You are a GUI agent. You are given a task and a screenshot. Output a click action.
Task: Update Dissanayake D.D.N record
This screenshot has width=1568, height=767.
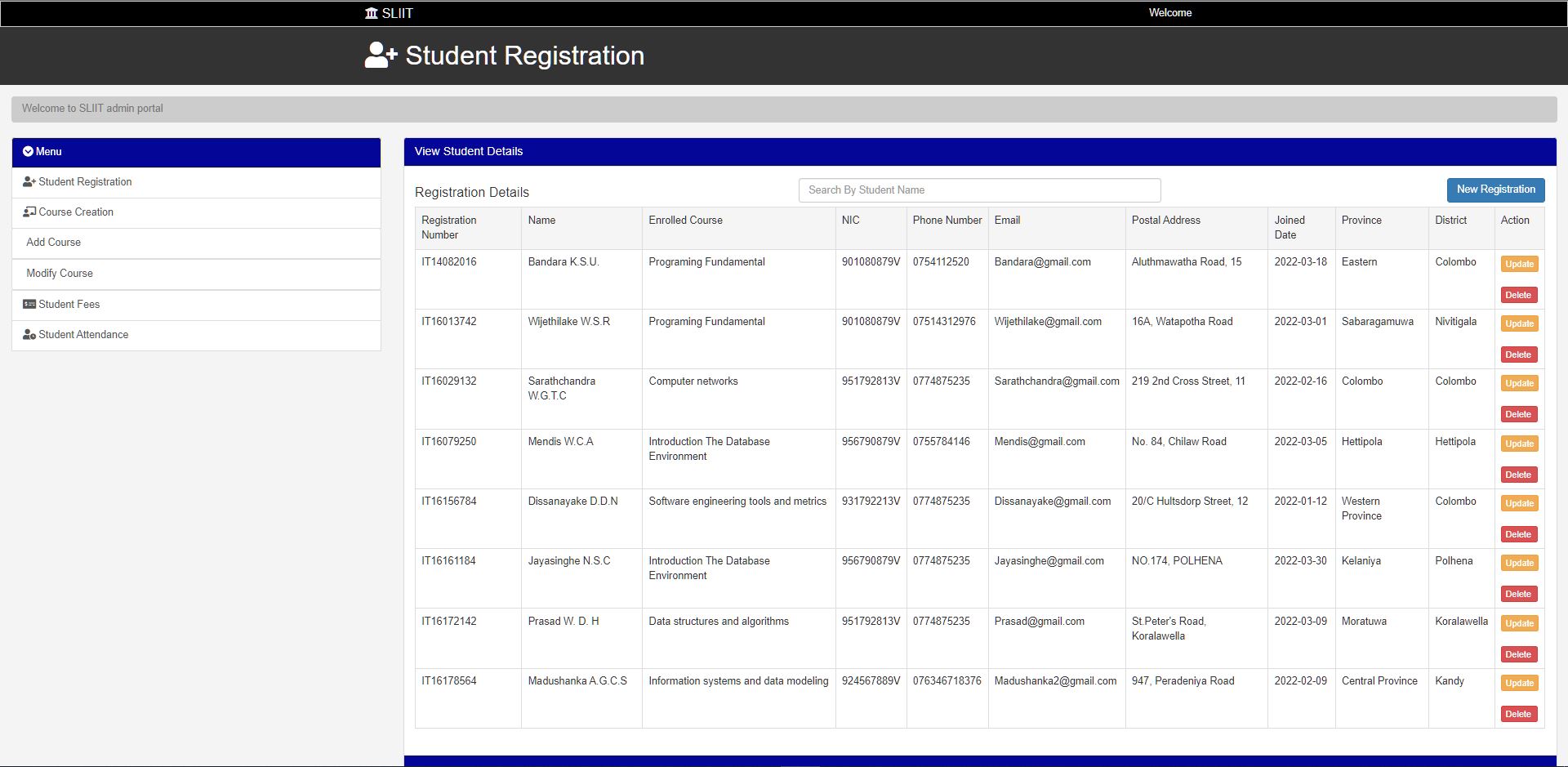coord(1519,503)
